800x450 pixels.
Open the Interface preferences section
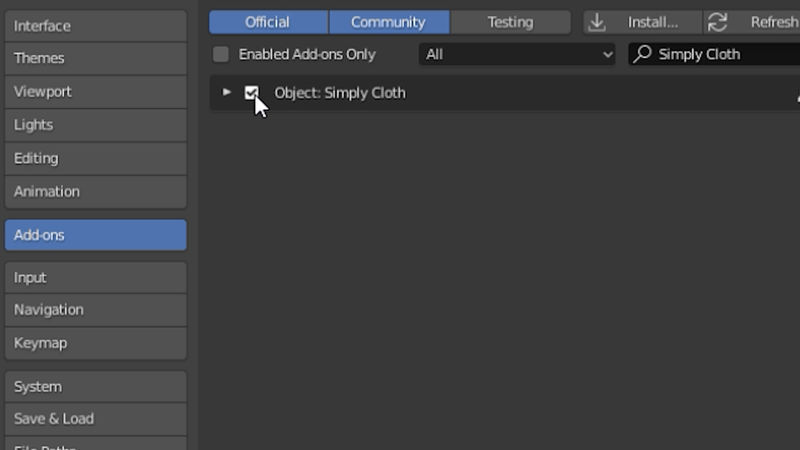click(x=95, y=26)
